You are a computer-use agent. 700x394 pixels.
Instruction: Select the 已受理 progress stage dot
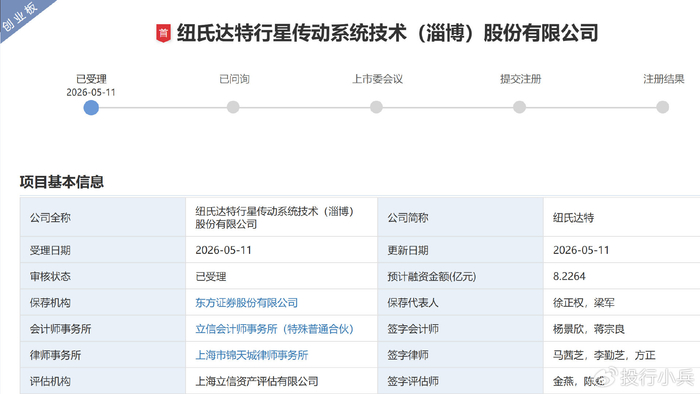point(91,108)
